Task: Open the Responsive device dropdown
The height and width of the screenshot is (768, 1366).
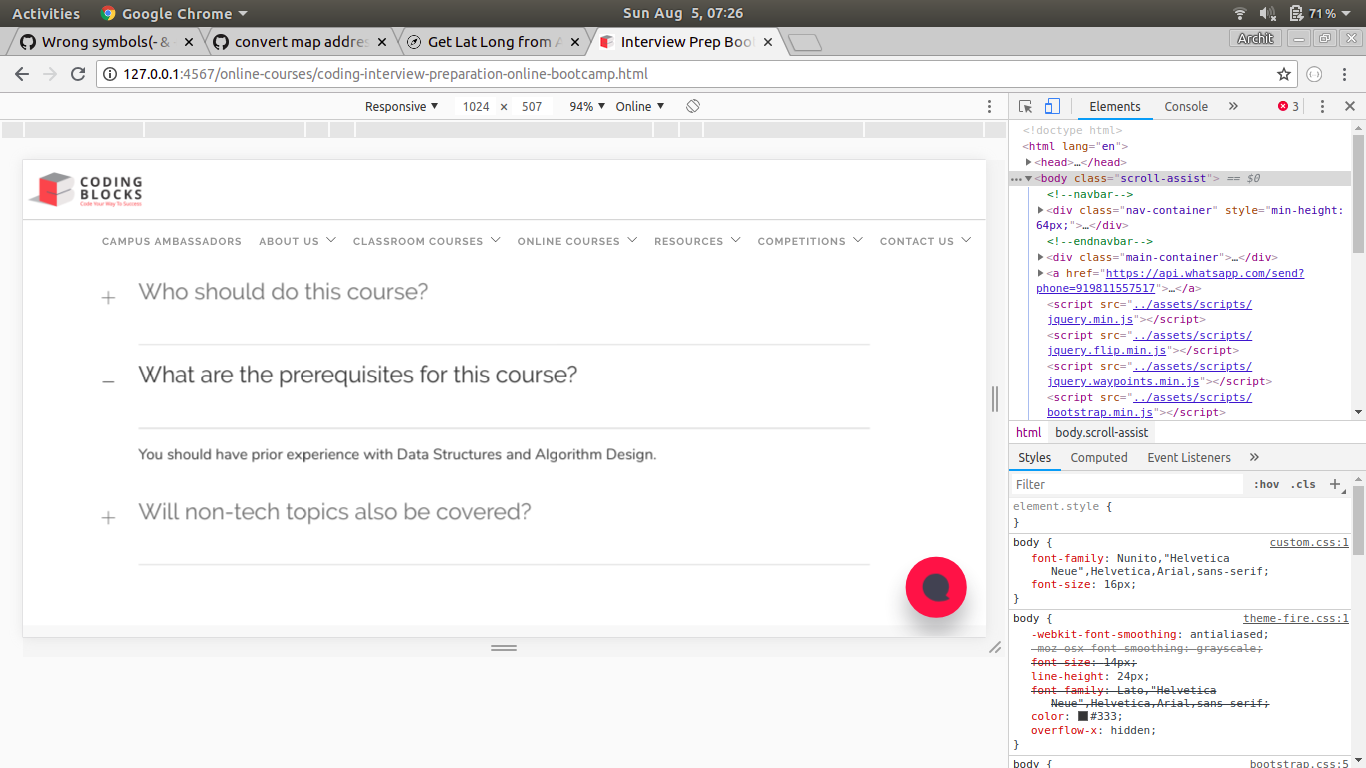Action: pyautogui.click(x=401, y=106)
